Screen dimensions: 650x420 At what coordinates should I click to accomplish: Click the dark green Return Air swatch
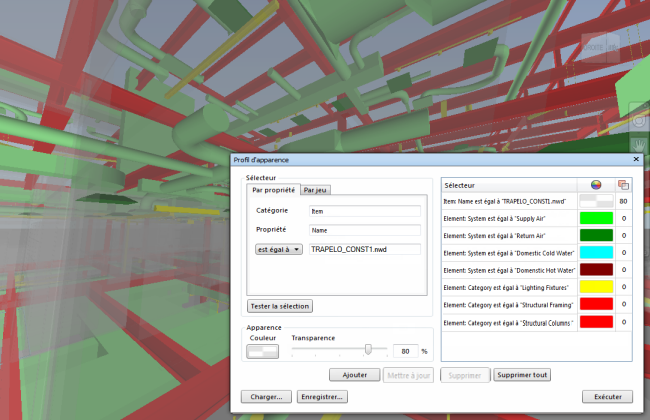pyautogui.click(x=596, y=235)
